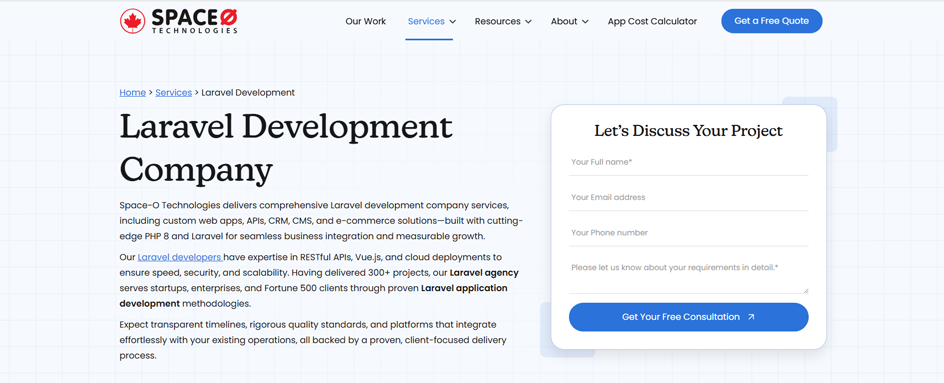
Task: Open the Laravel developers link
Action: tap(181, 257)
